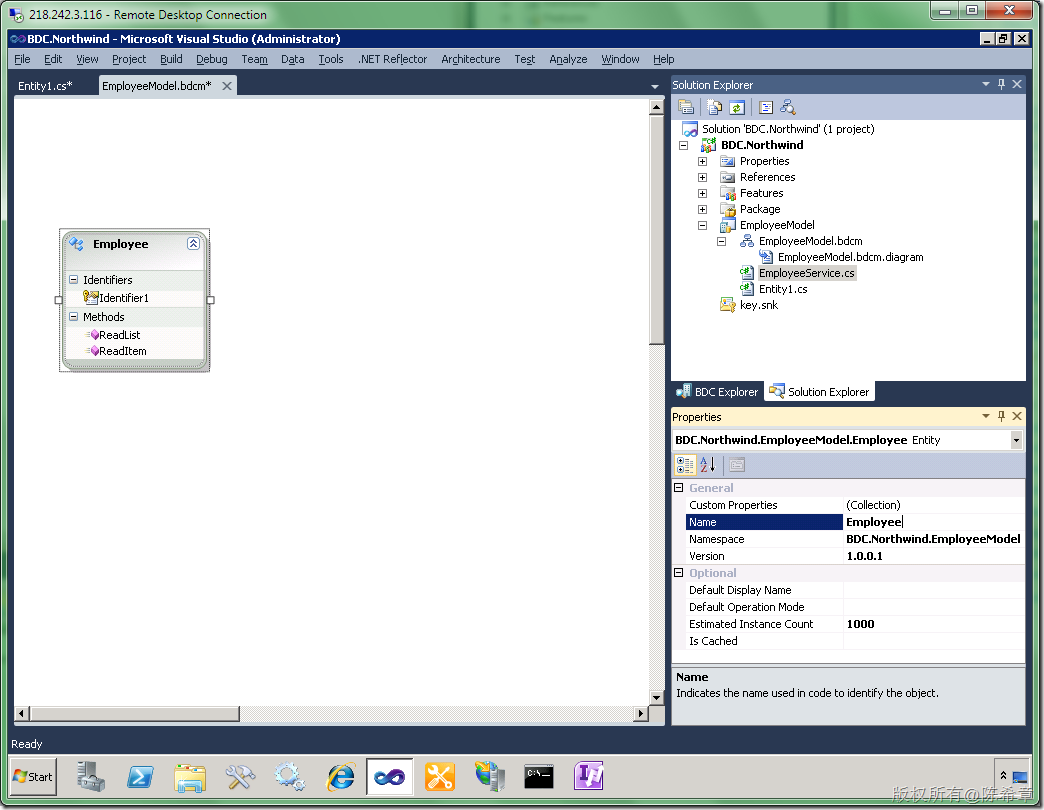Click the designer horizontal scrollbar thumb
This screenshot has width=1044, height=810.
tap(135, 713)
